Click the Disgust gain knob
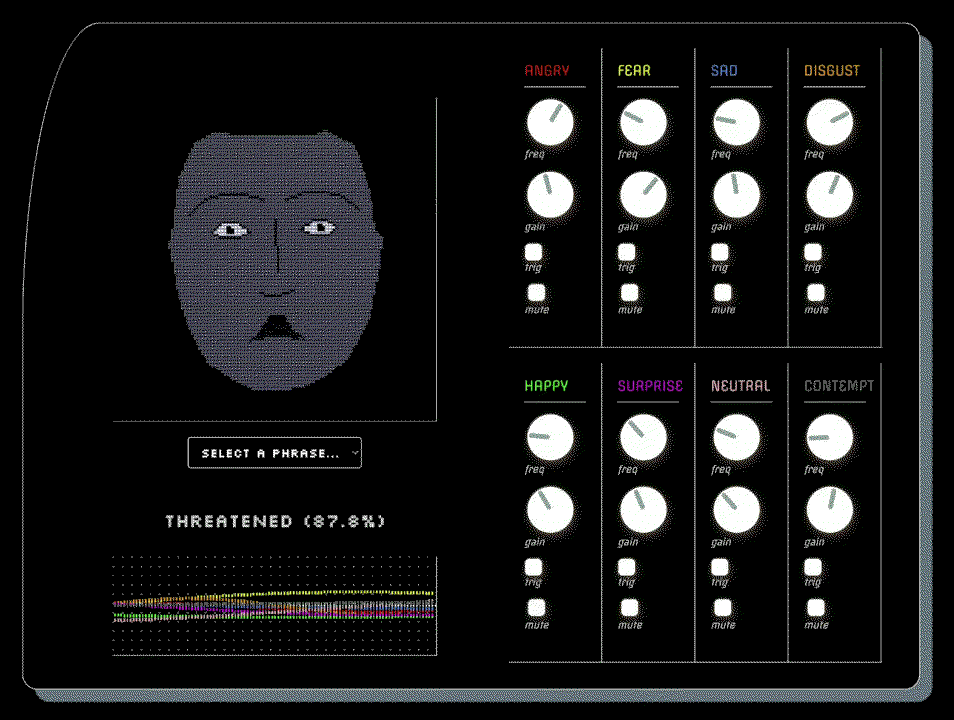This screenshot has width=954, height=720. coord(829,195)
